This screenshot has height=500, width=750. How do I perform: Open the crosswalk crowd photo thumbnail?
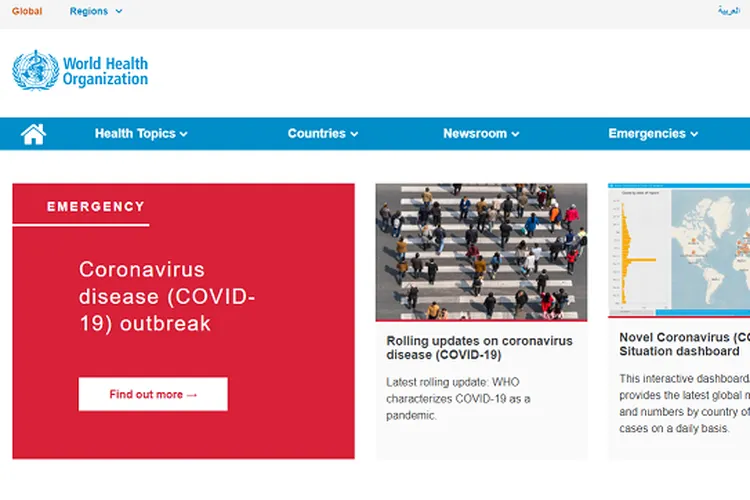point(481,252)
